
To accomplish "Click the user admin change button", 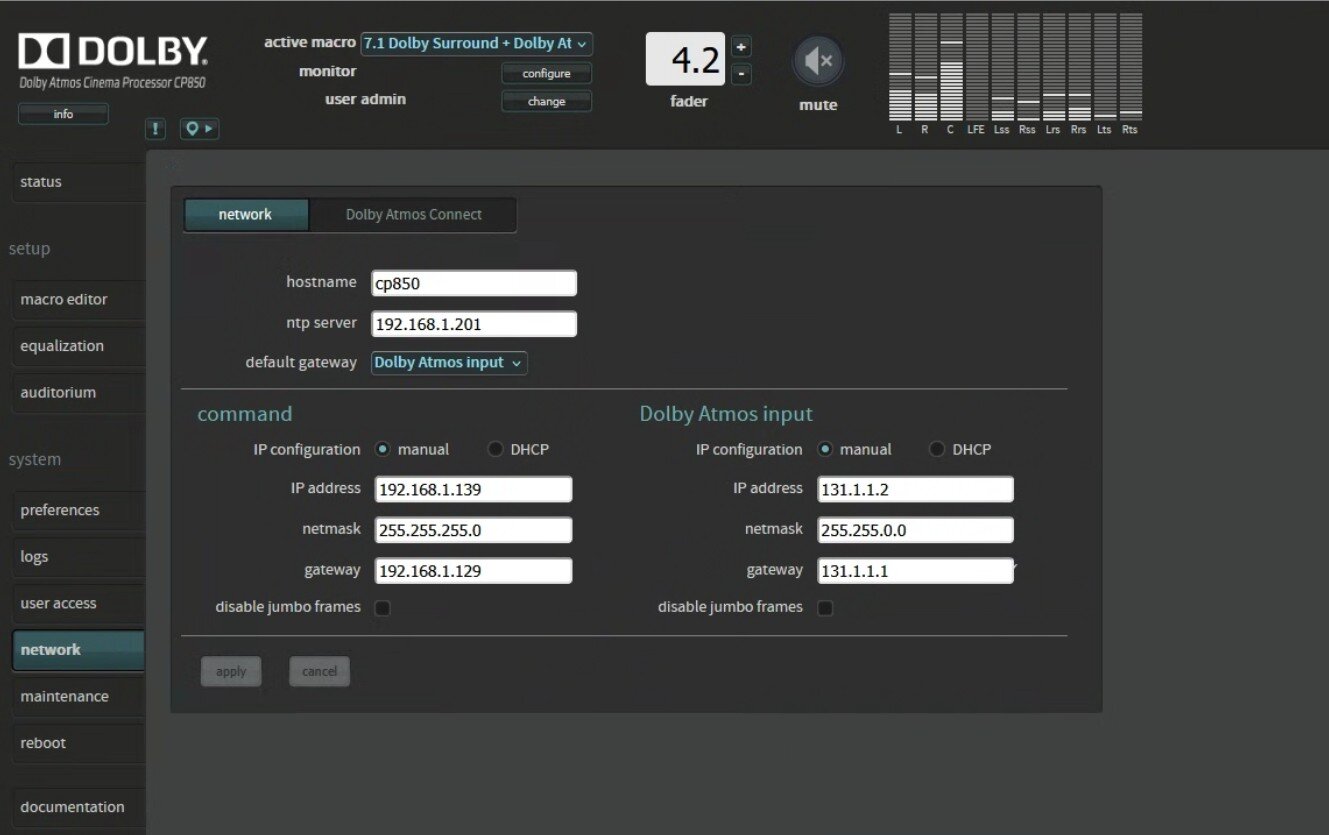I will click(546, 101).
